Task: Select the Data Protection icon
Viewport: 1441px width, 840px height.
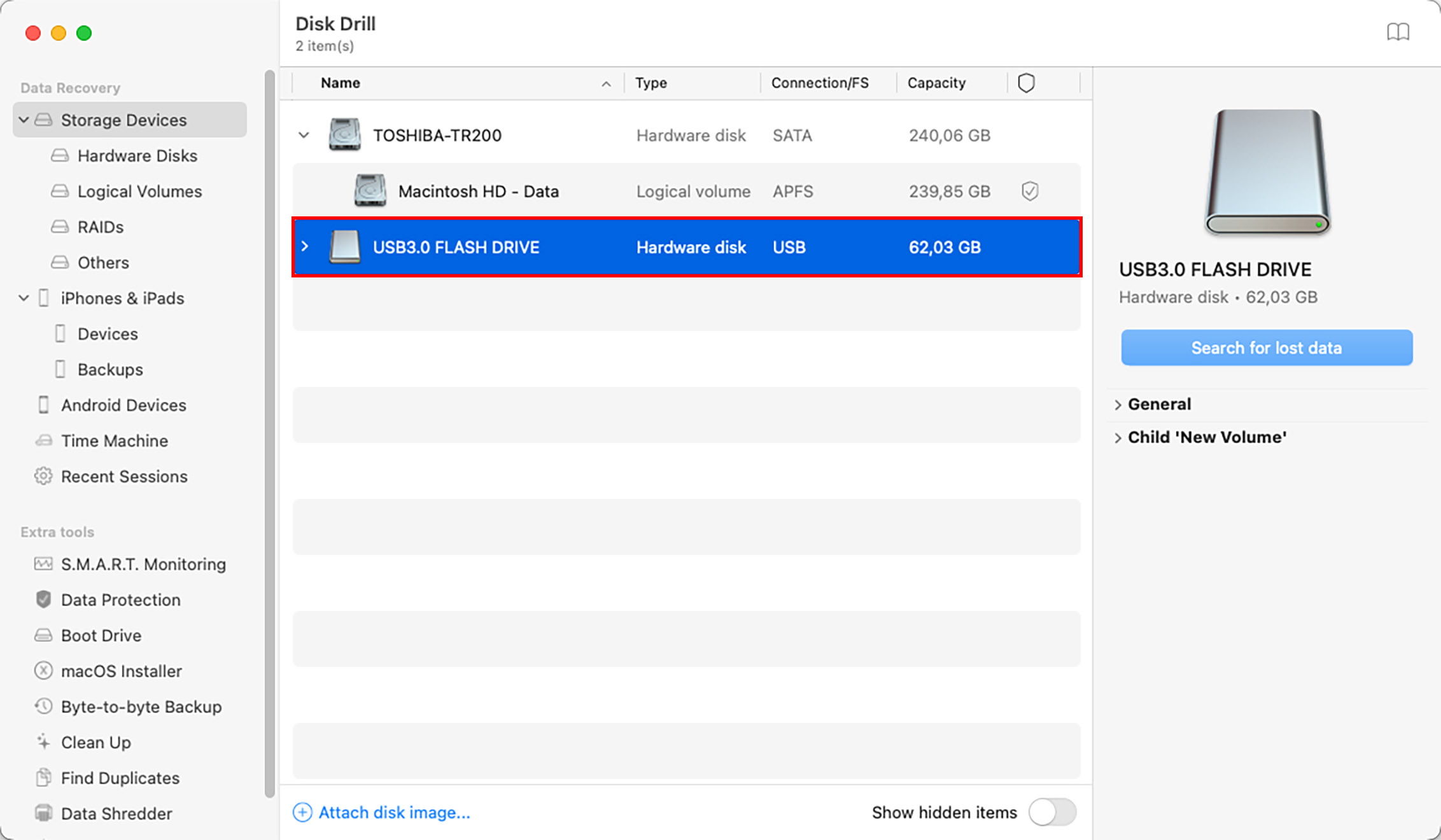Action: coord(45,599)
